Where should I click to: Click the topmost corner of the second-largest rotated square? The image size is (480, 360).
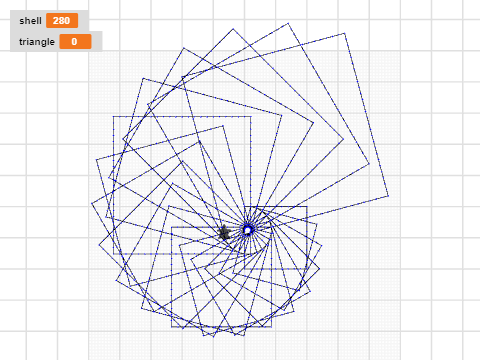pyautogui.click(x=288, y=23)
